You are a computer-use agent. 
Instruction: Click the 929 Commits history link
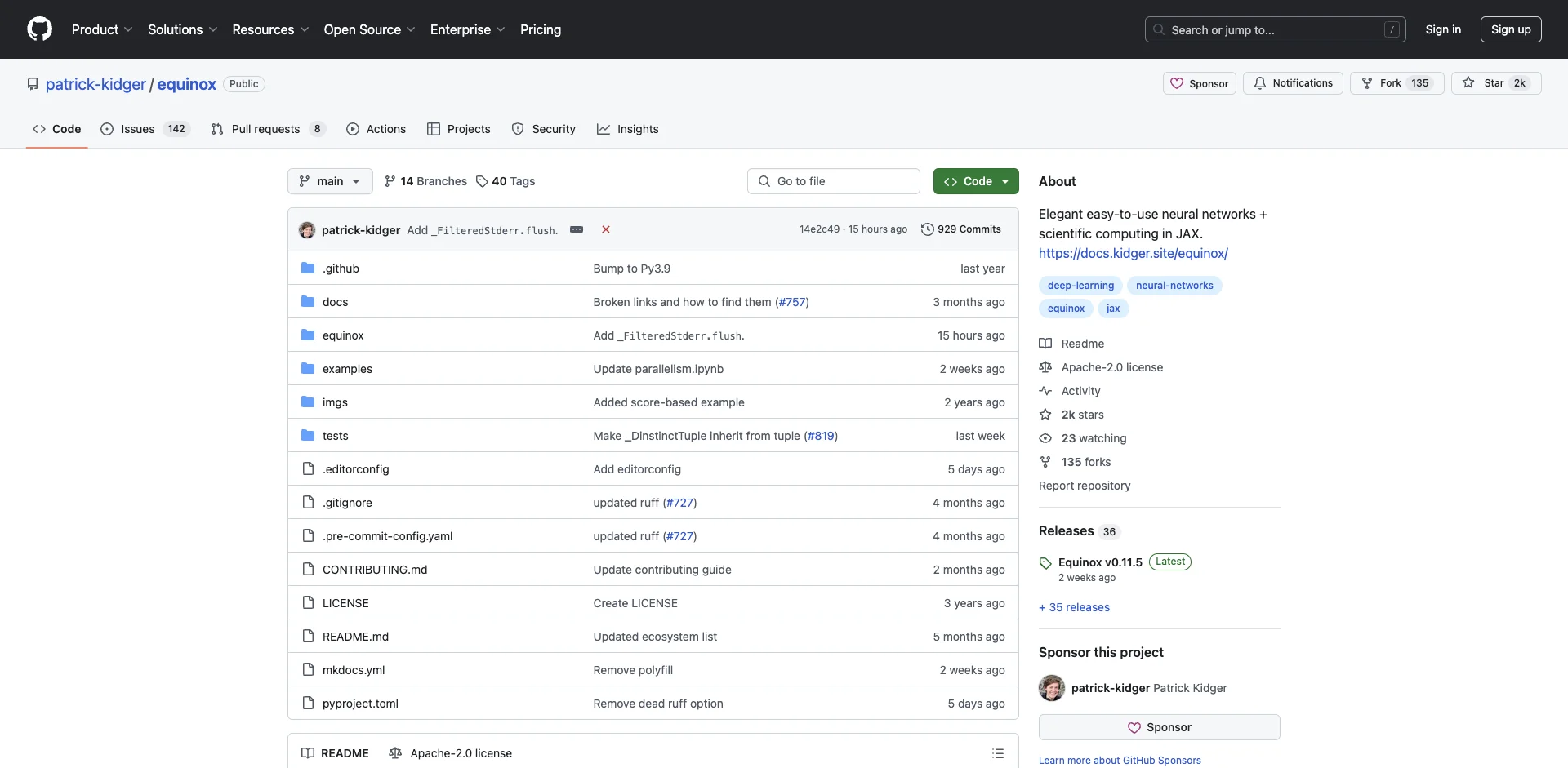click(x=960, y=229)
